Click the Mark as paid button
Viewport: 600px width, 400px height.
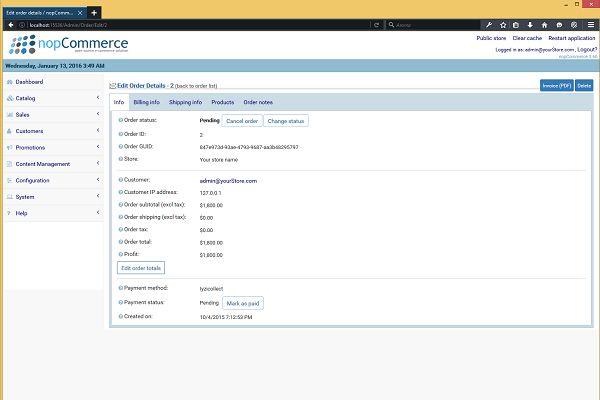pyautogui.click(x=243, y=303)
